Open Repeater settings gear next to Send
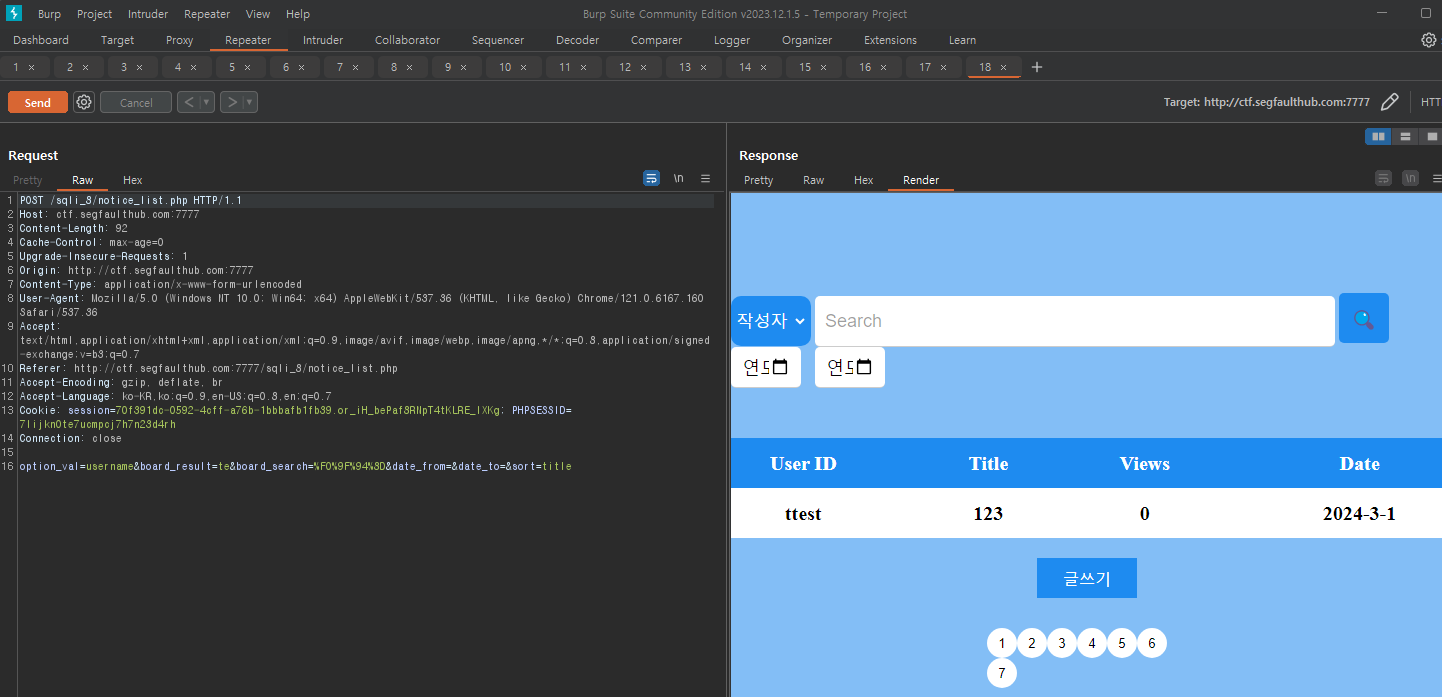Screen dimensions: 1442x697 coord(84,102)
